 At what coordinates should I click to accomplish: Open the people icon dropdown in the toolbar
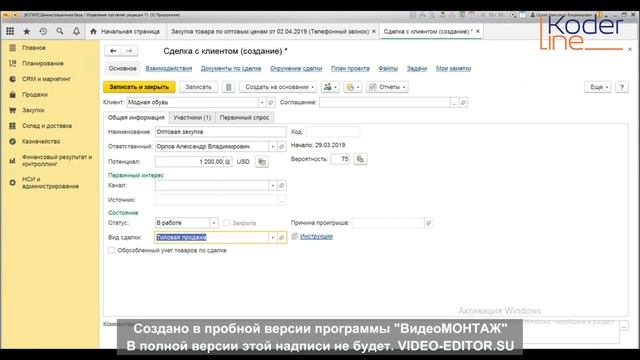coord(330,87)
